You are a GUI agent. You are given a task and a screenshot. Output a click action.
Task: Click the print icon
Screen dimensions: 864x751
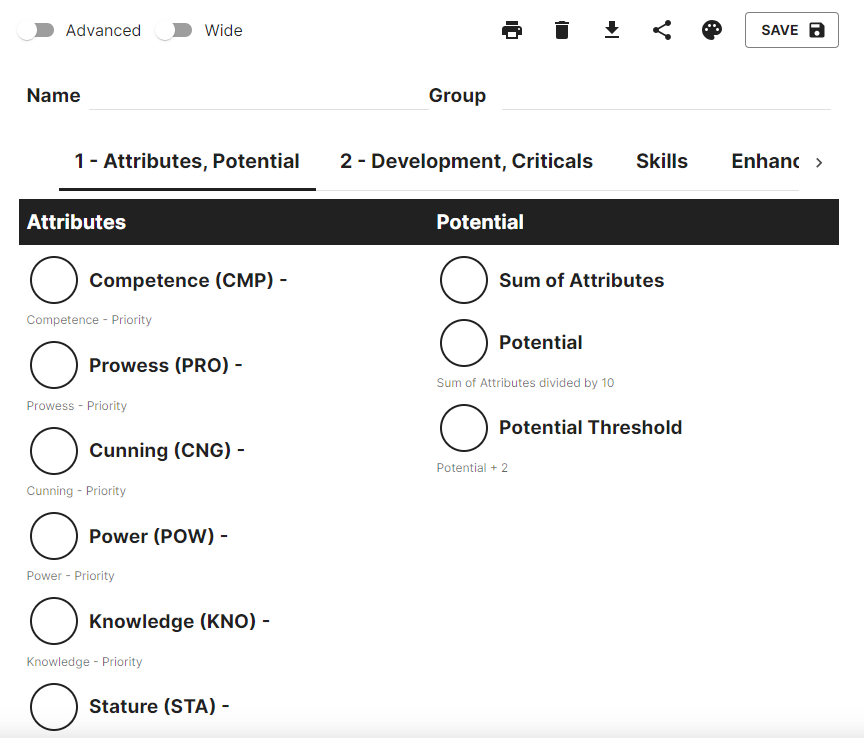(x=512, y=30)
